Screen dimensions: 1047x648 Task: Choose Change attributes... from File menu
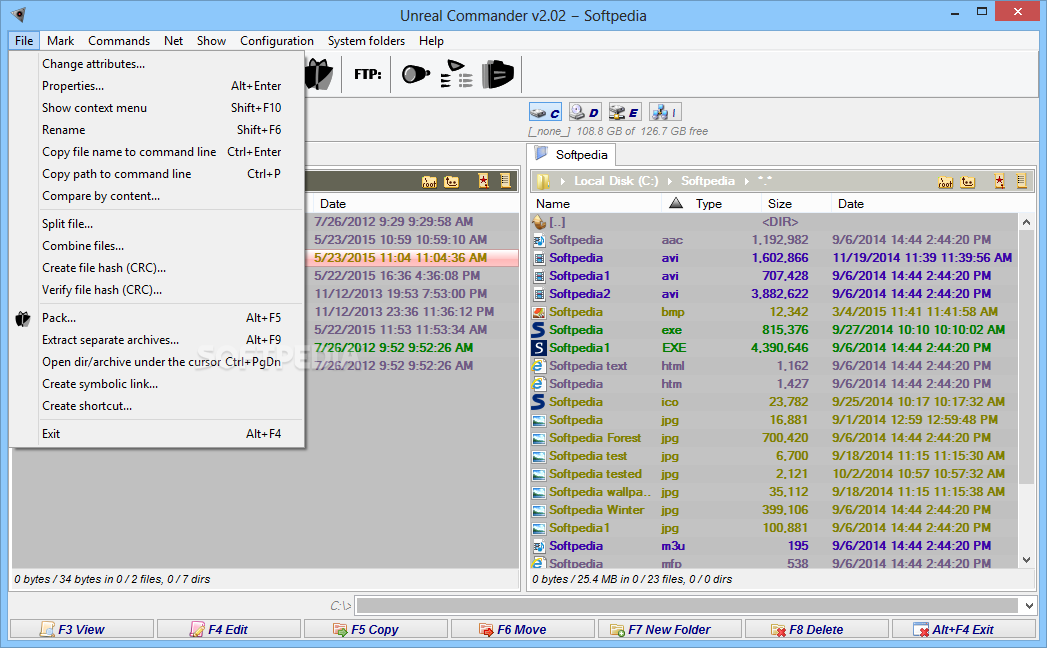coord(157,64)
